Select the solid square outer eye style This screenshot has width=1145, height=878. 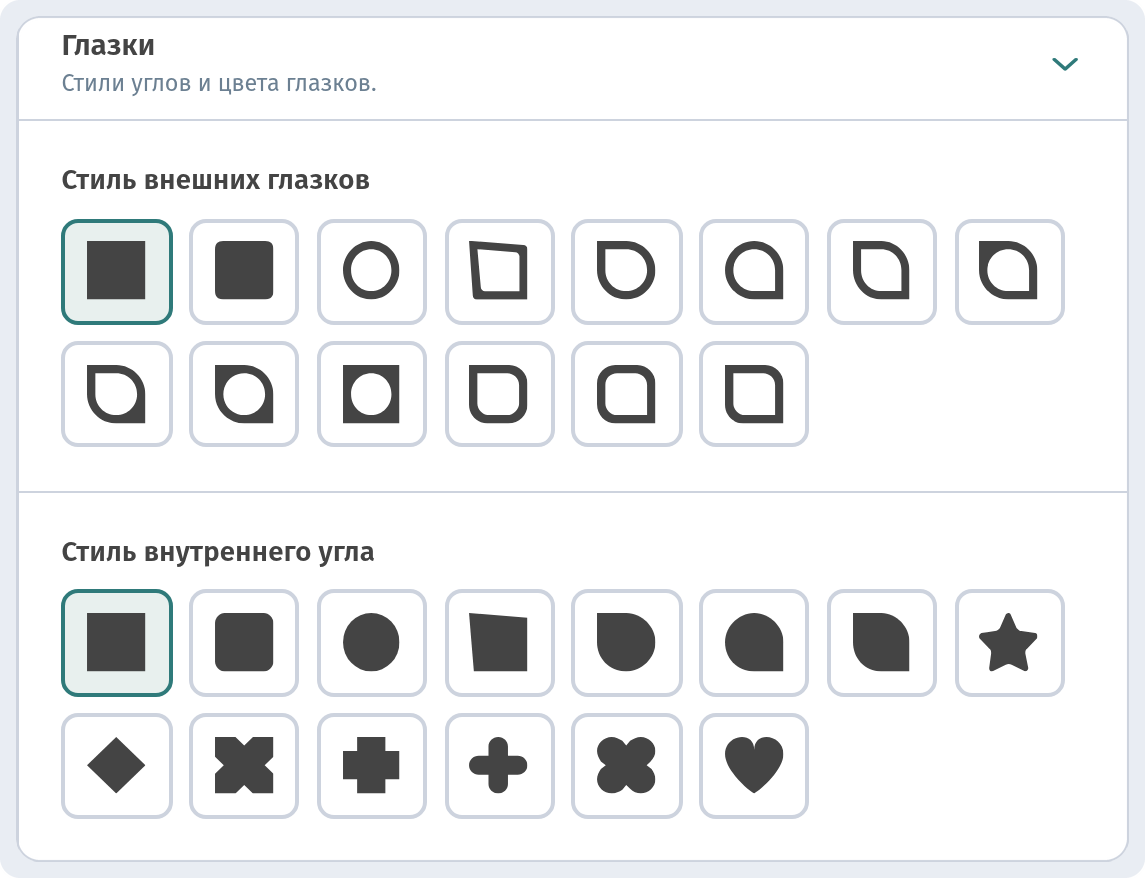click(117, 271)
